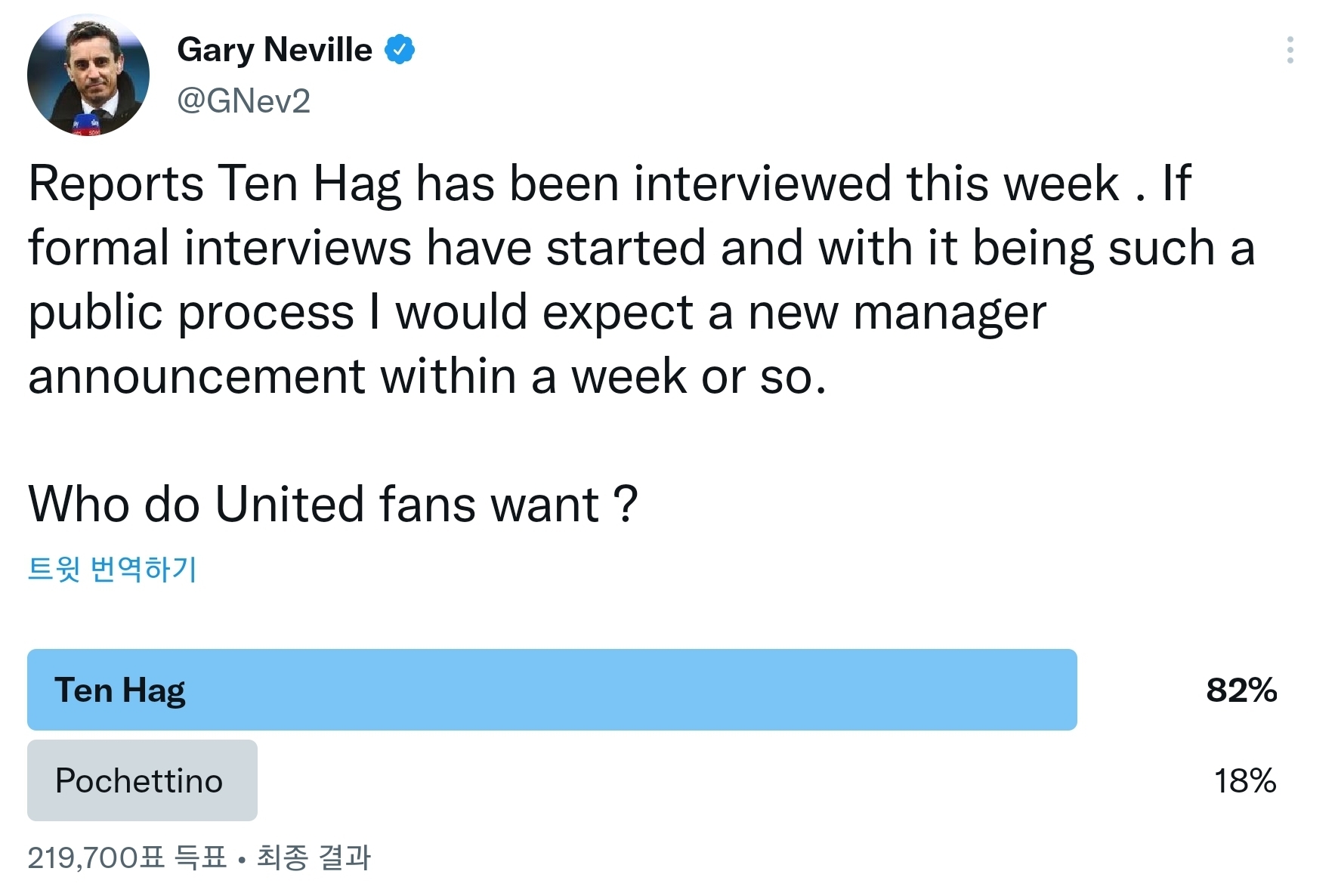
Task: Click the tweet's first line "Reports Ten Hag"
Action: [215, 184]
